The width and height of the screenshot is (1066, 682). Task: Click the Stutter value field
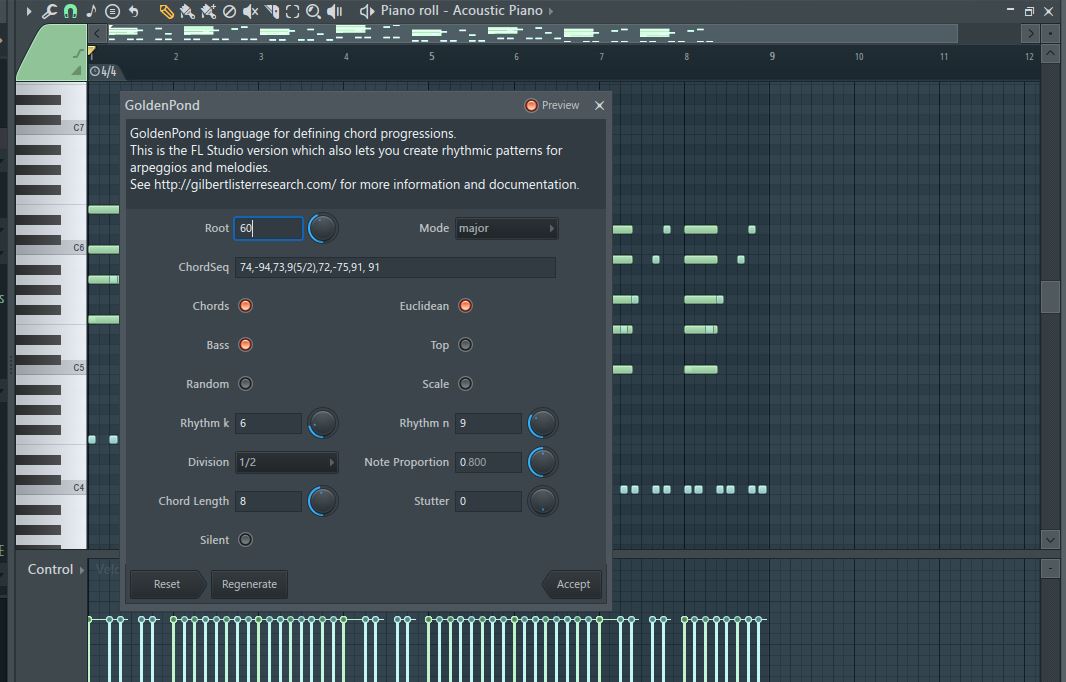[x=488, y=501]
